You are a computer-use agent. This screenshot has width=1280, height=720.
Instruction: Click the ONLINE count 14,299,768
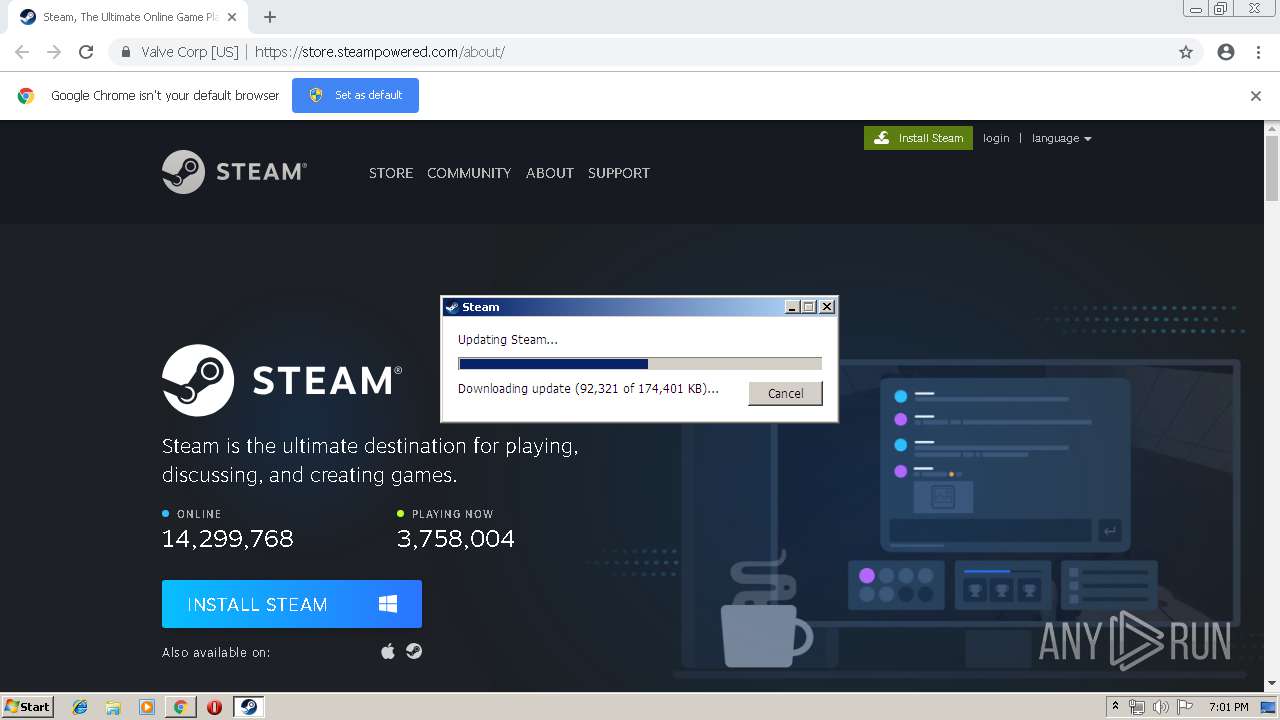click(x=228, y=539)
